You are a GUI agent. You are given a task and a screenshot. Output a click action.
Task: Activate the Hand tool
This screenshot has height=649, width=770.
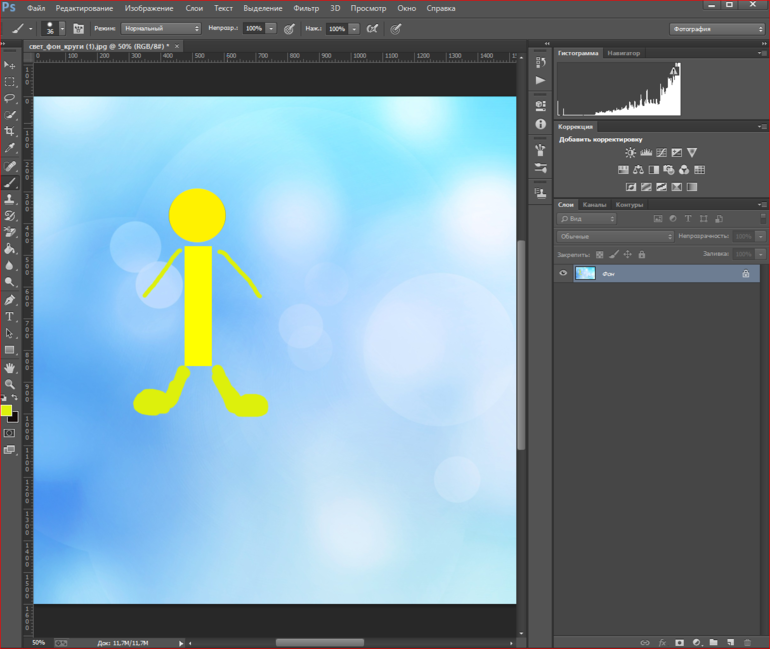tap(10, 368)
